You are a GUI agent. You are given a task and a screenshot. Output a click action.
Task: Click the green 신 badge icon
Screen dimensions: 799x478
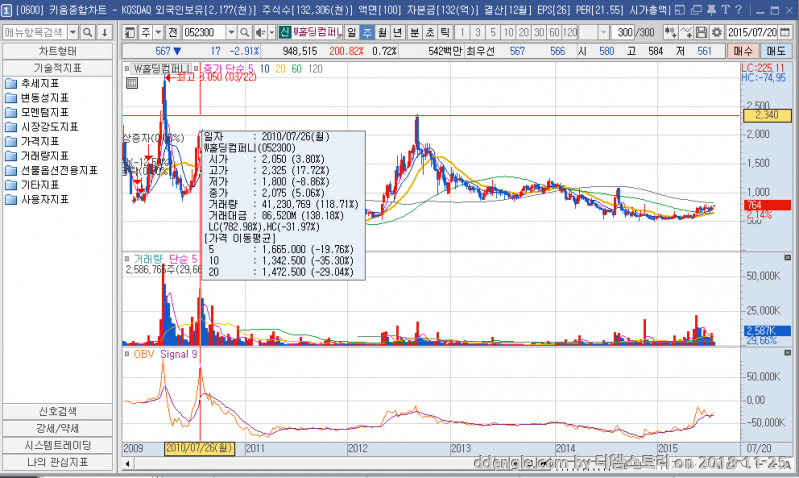coord(284,33)
